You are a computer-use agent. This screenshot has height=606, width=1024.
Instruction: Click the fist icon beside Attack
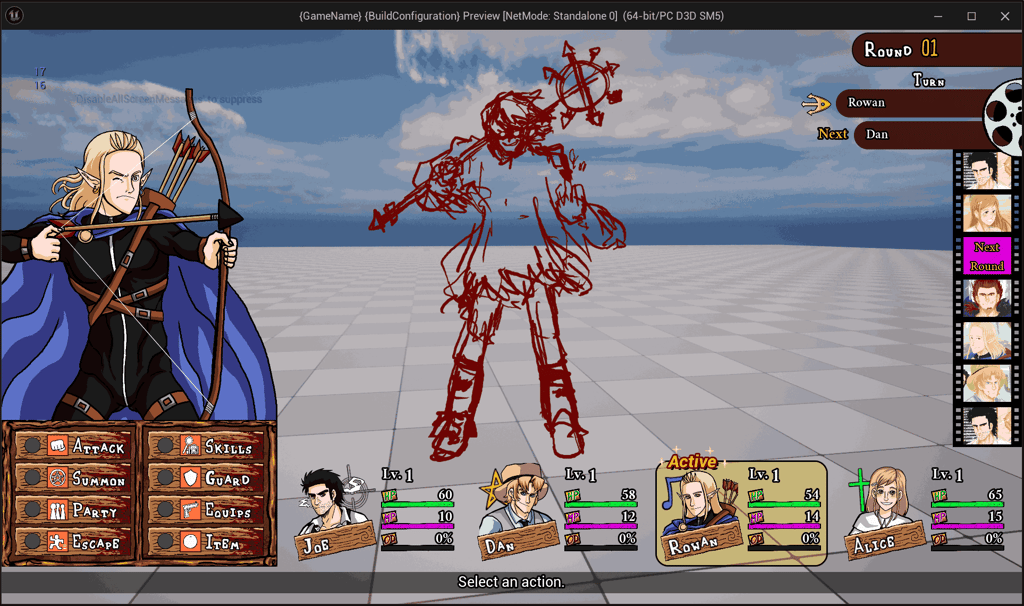(x=57, y=445)
